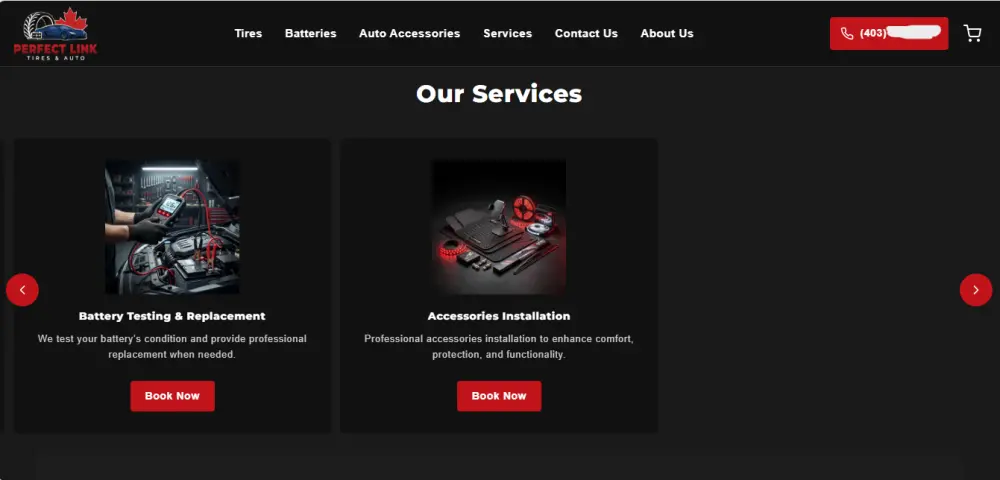
Task: Click the Perfect Link Tires & Auto logo
Action: 55,34
